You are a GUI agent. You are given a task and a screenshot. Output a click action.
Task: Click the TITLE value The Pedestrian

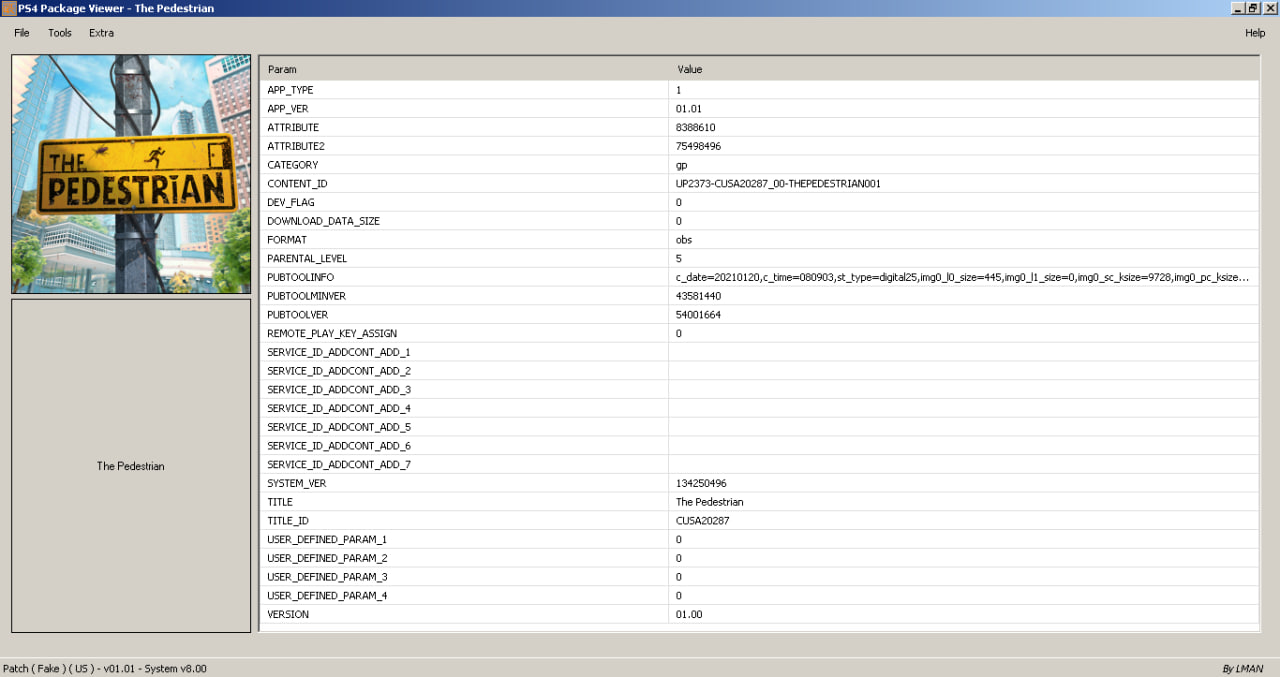point(709,502)
